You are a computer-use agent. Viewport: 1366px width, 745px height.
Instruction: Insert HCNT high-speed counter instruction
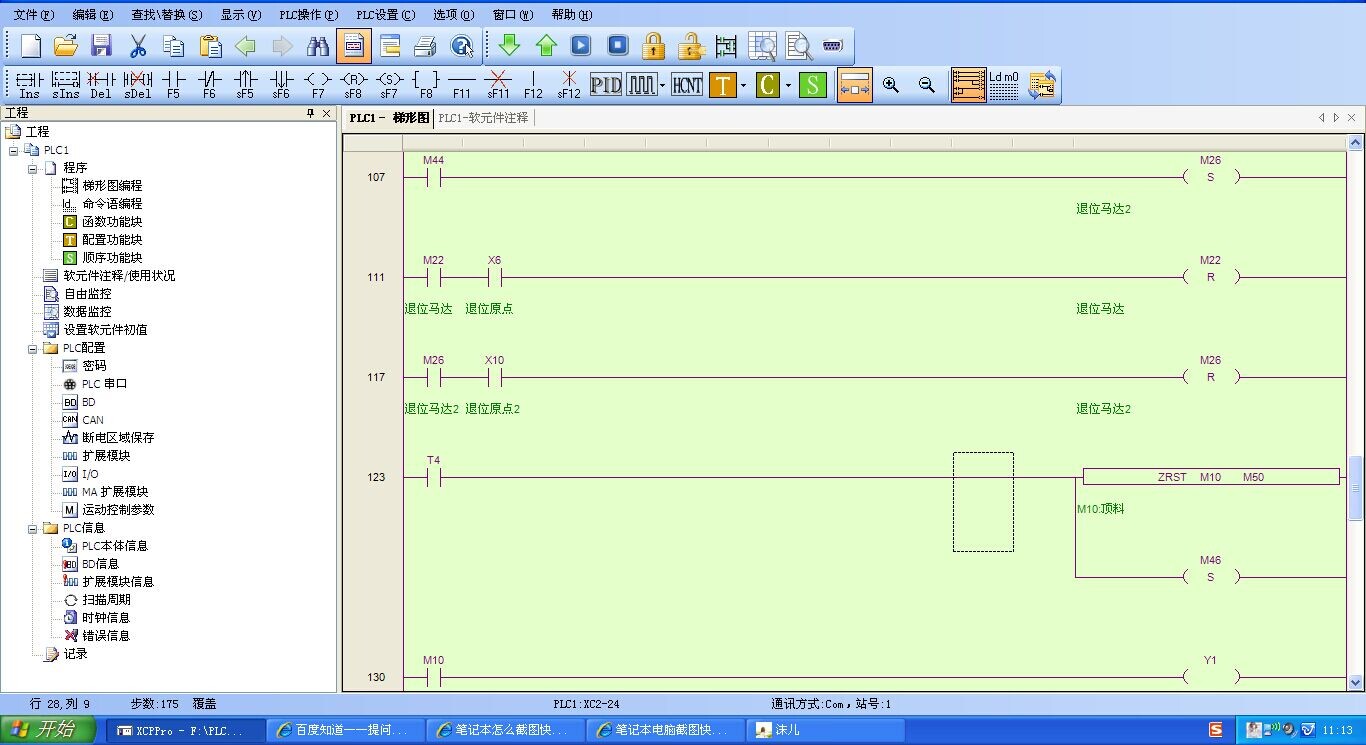(687, 85)
